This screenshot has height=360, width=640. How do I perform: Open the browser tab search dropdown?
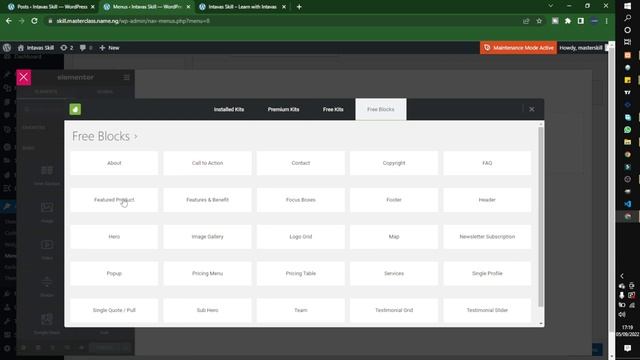pyautogui.click(x=551, y=6)
